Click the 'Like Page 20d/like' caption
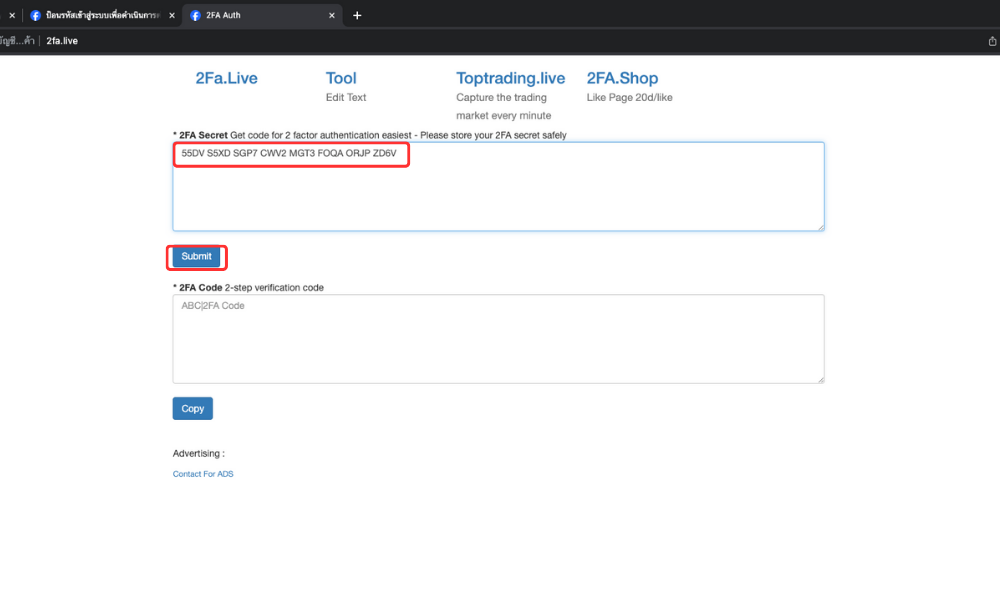The height and width of the screenshot is (600, 1000). (629, 98)
